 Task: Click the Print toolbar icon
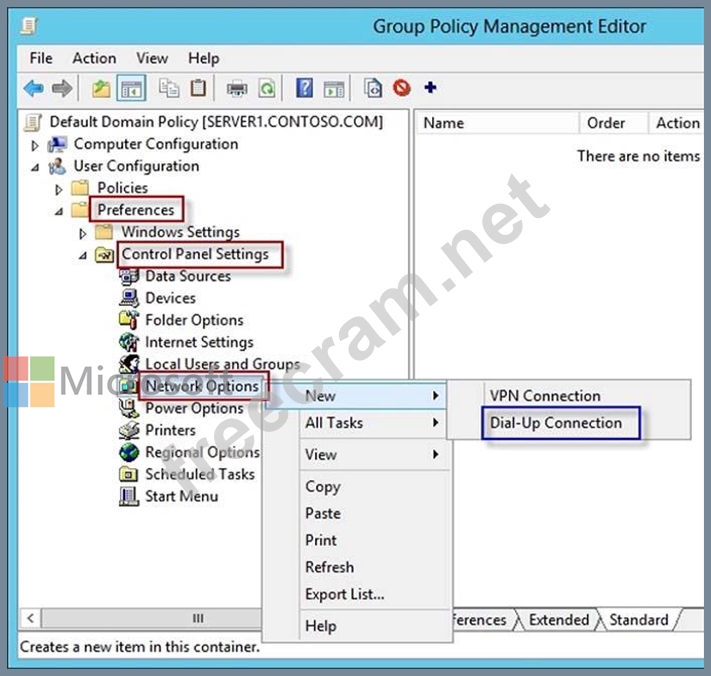point(237,88)
